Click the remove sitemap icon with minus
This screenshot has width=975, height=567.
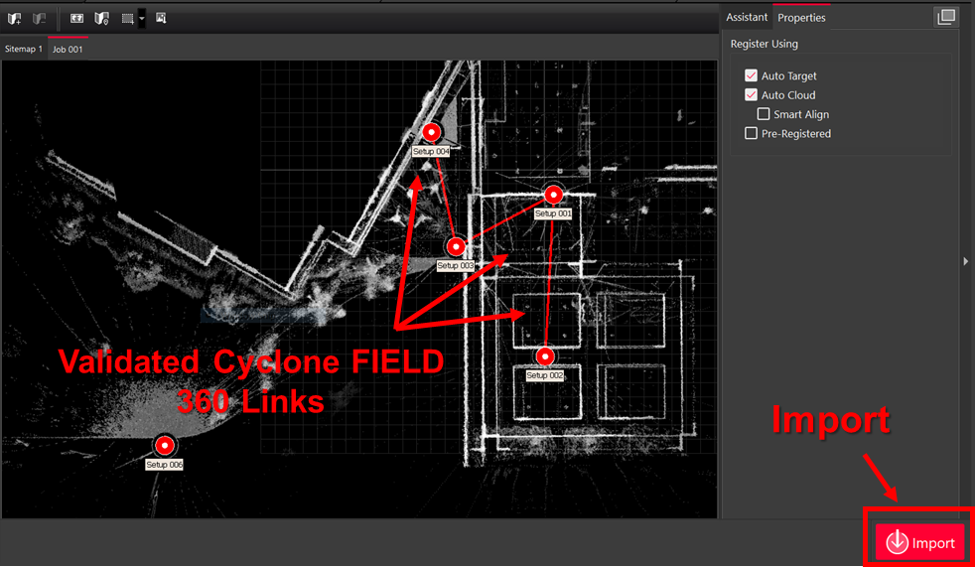tap(39, 18)
